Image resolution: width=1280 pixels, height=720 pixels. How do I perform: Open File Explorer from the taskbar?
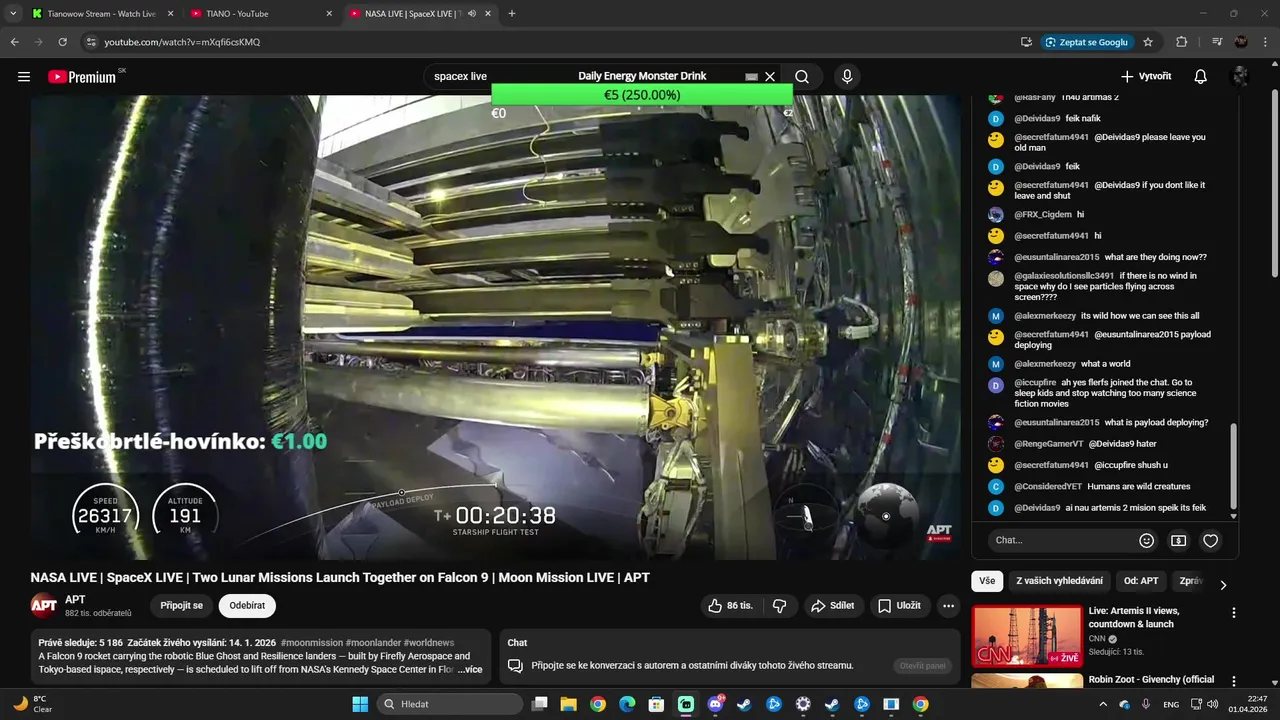(x=568, y=704)
